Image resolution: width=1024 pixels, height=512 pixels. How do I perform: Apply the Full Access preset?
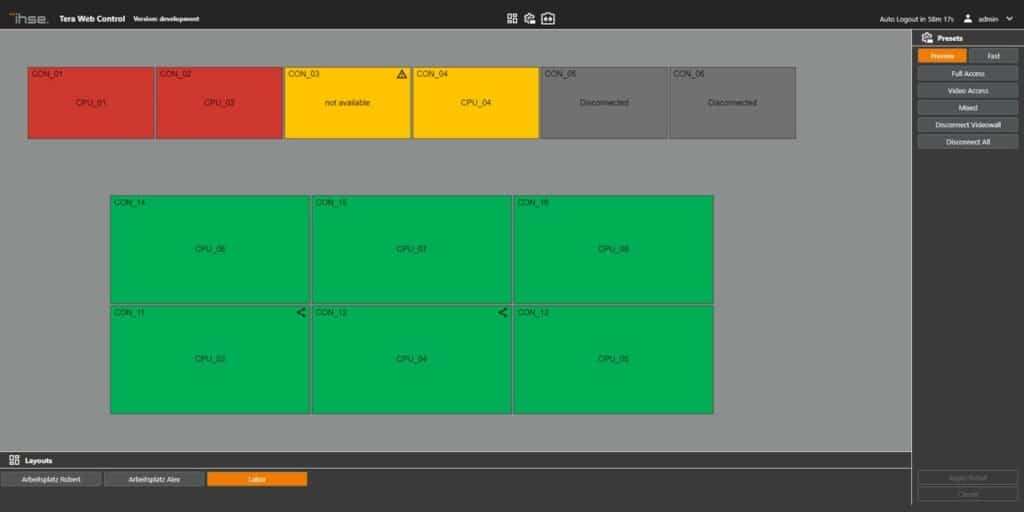[x=967, y=73]
